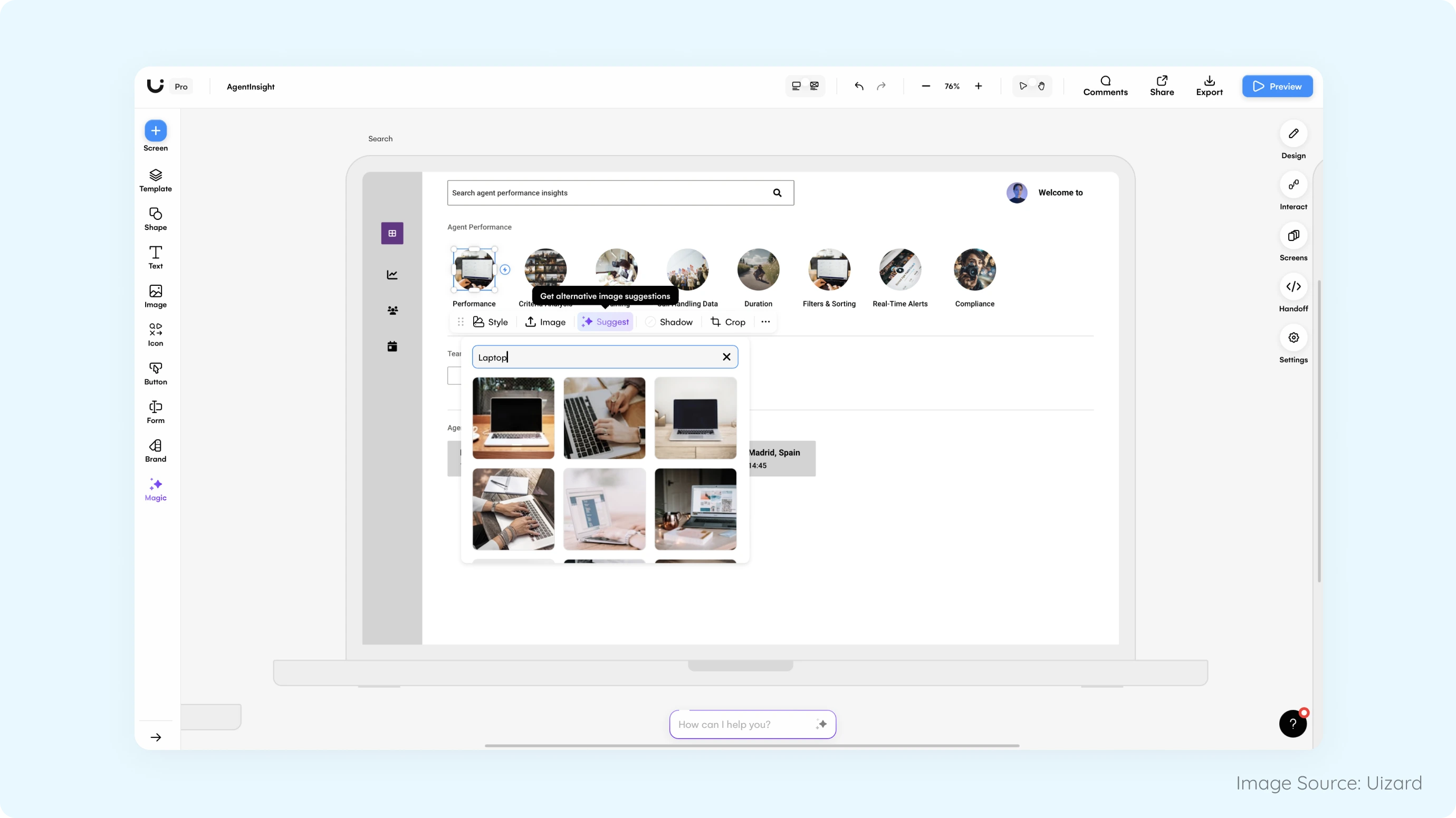Select the Shape tool in sidebar
The image size is (1456, 818).
pos(156,219)
